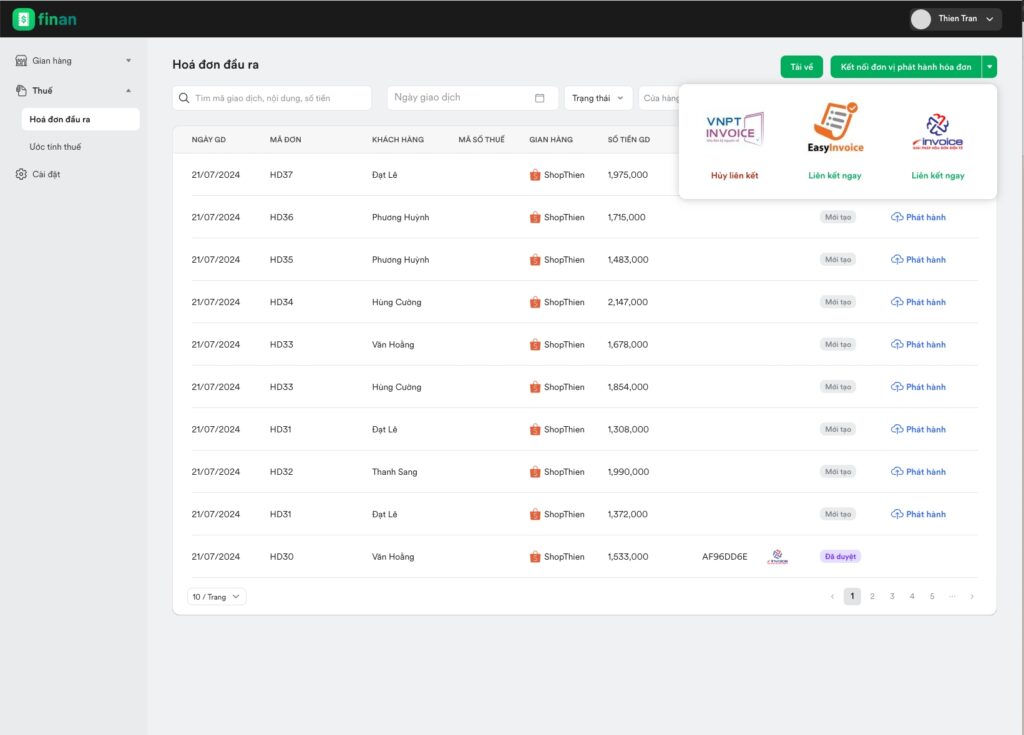
Task: Go to page 5
Action: (932, 596)
